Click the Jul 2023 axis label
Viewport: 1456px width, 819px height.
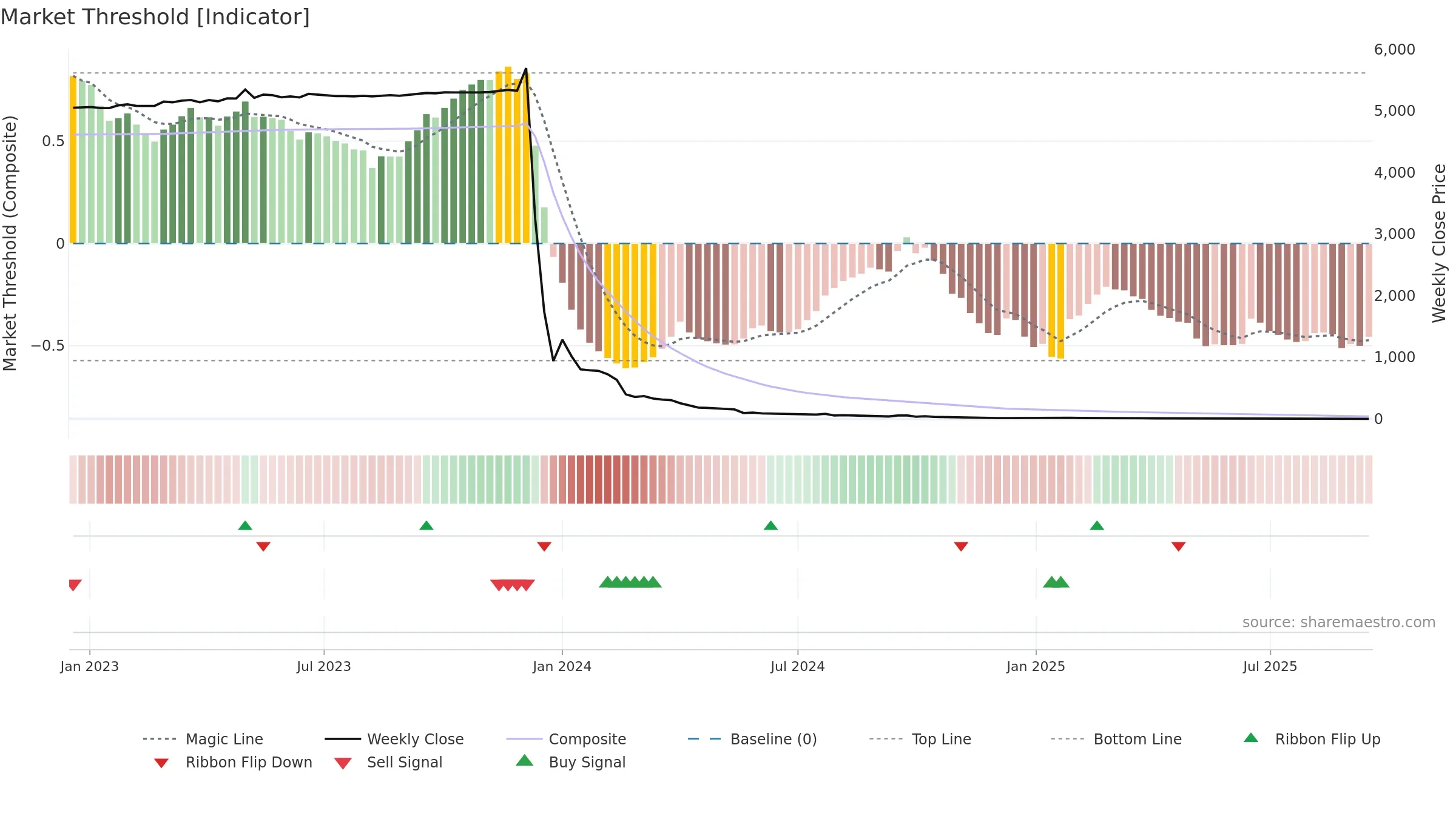pyautogui.click(x=324, y=666)
